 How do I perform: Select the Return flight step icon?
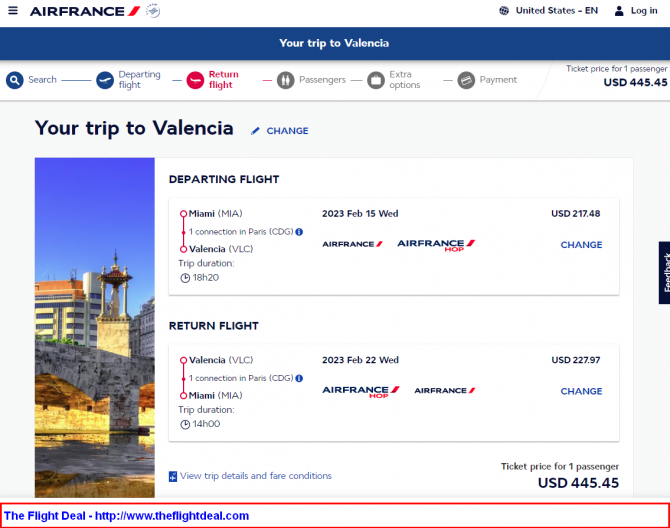pyautogui.click(x=195, y=80)
